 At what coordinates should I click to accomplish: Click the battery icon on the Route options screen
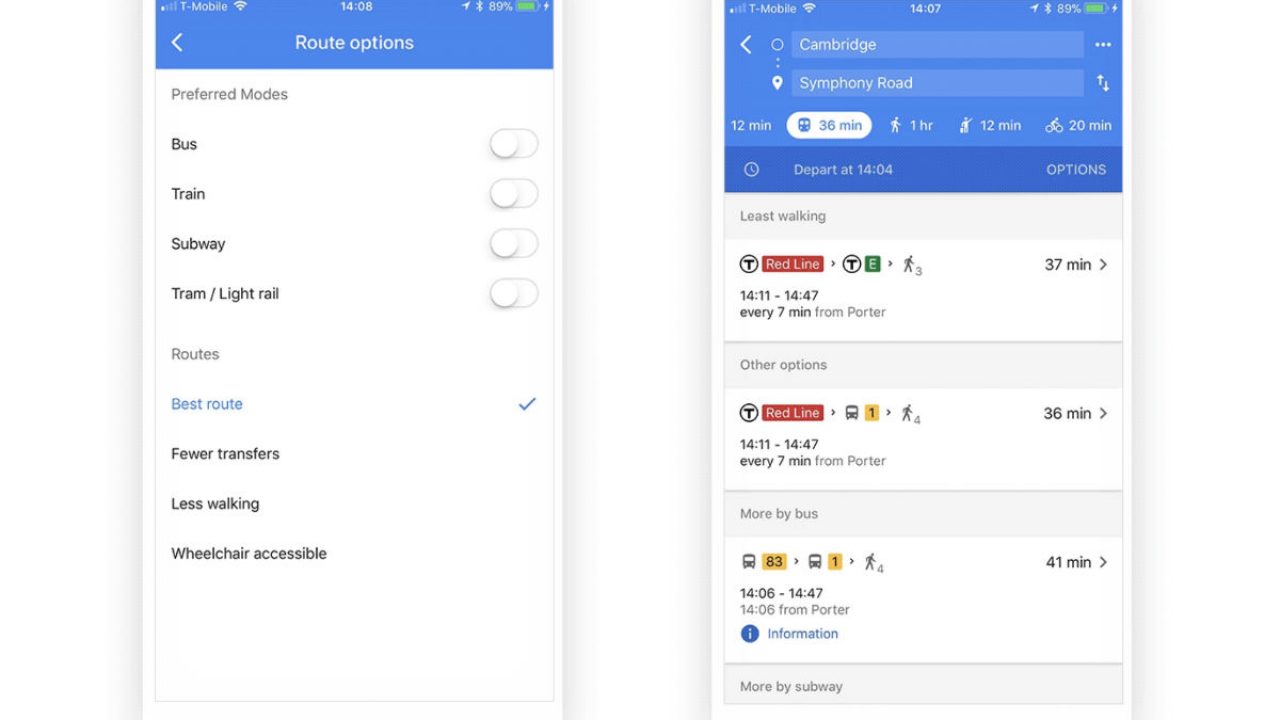(x=528, y=6)
